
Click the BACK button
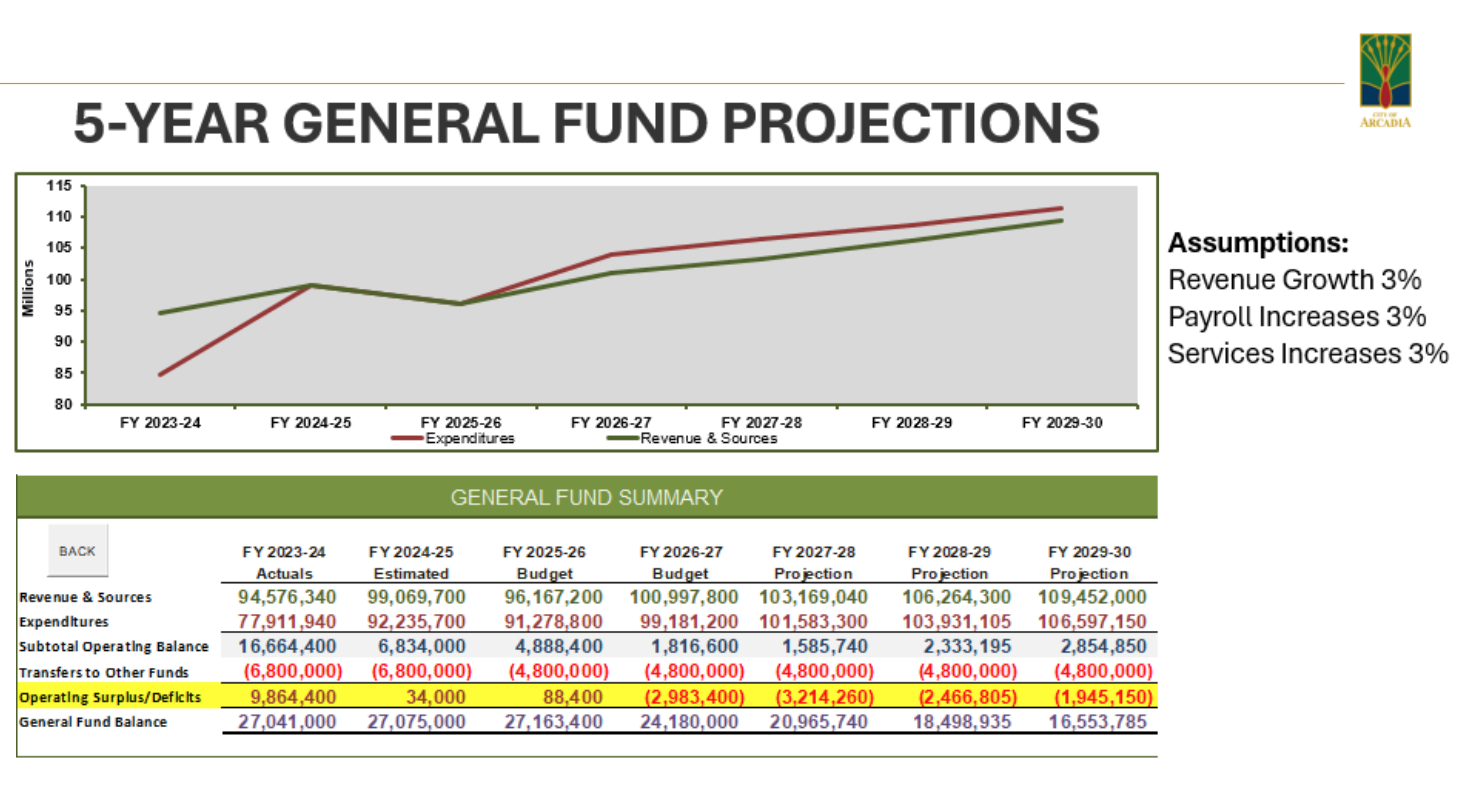tap(77, 551)
